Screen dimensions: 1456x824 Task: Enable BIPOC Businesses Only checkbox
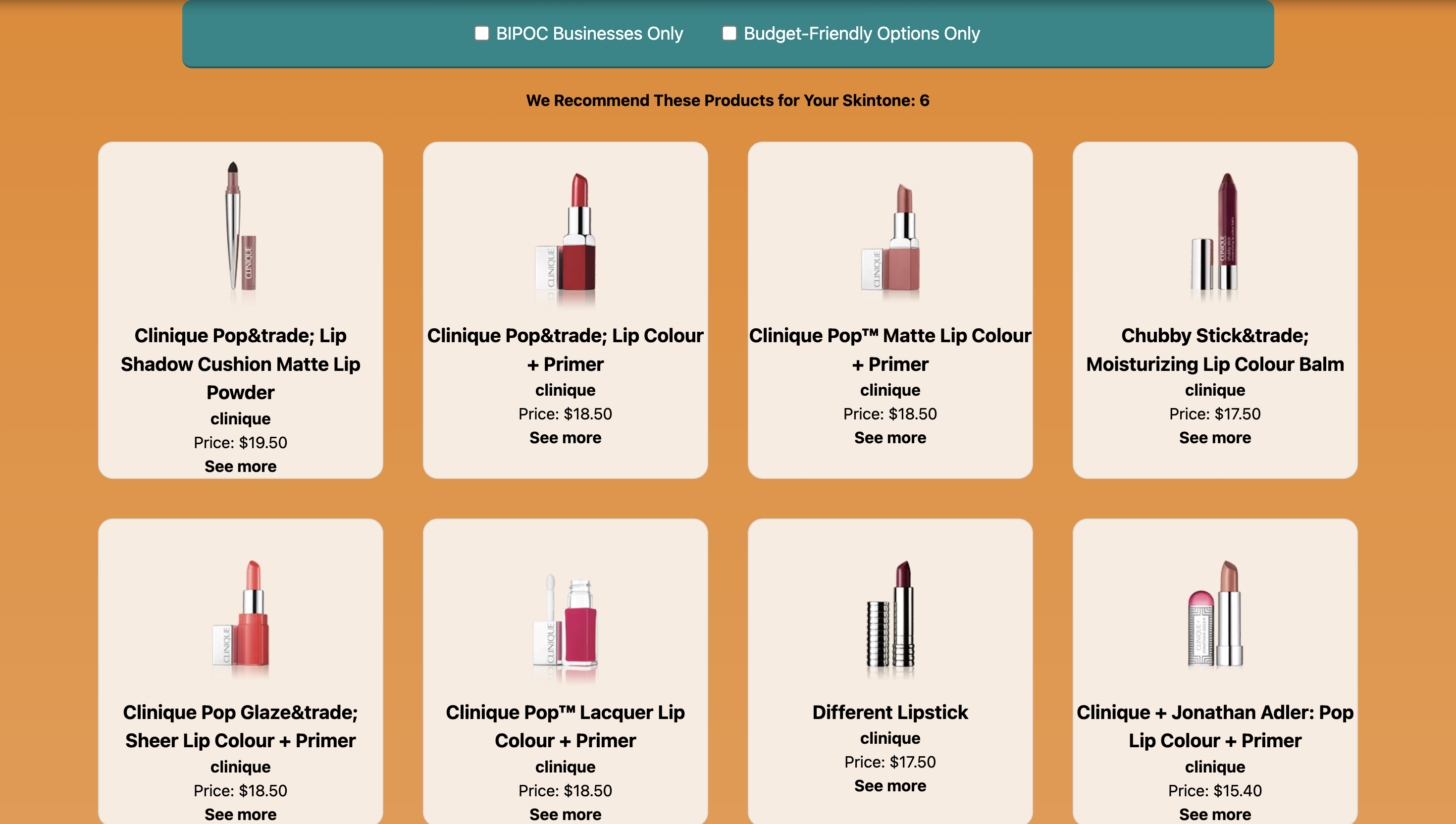(x=481, y=33)
